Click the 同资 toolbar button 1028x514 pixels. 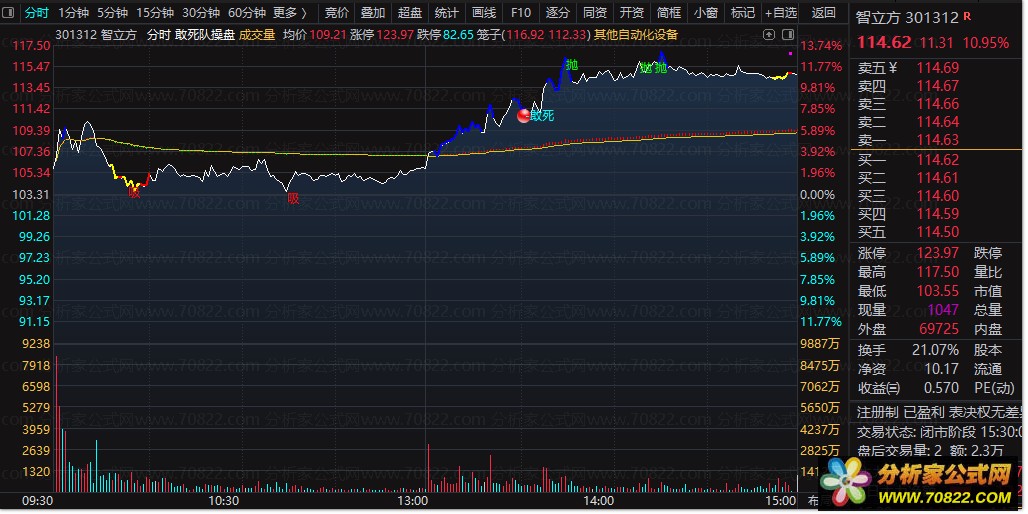coord(595,12)
